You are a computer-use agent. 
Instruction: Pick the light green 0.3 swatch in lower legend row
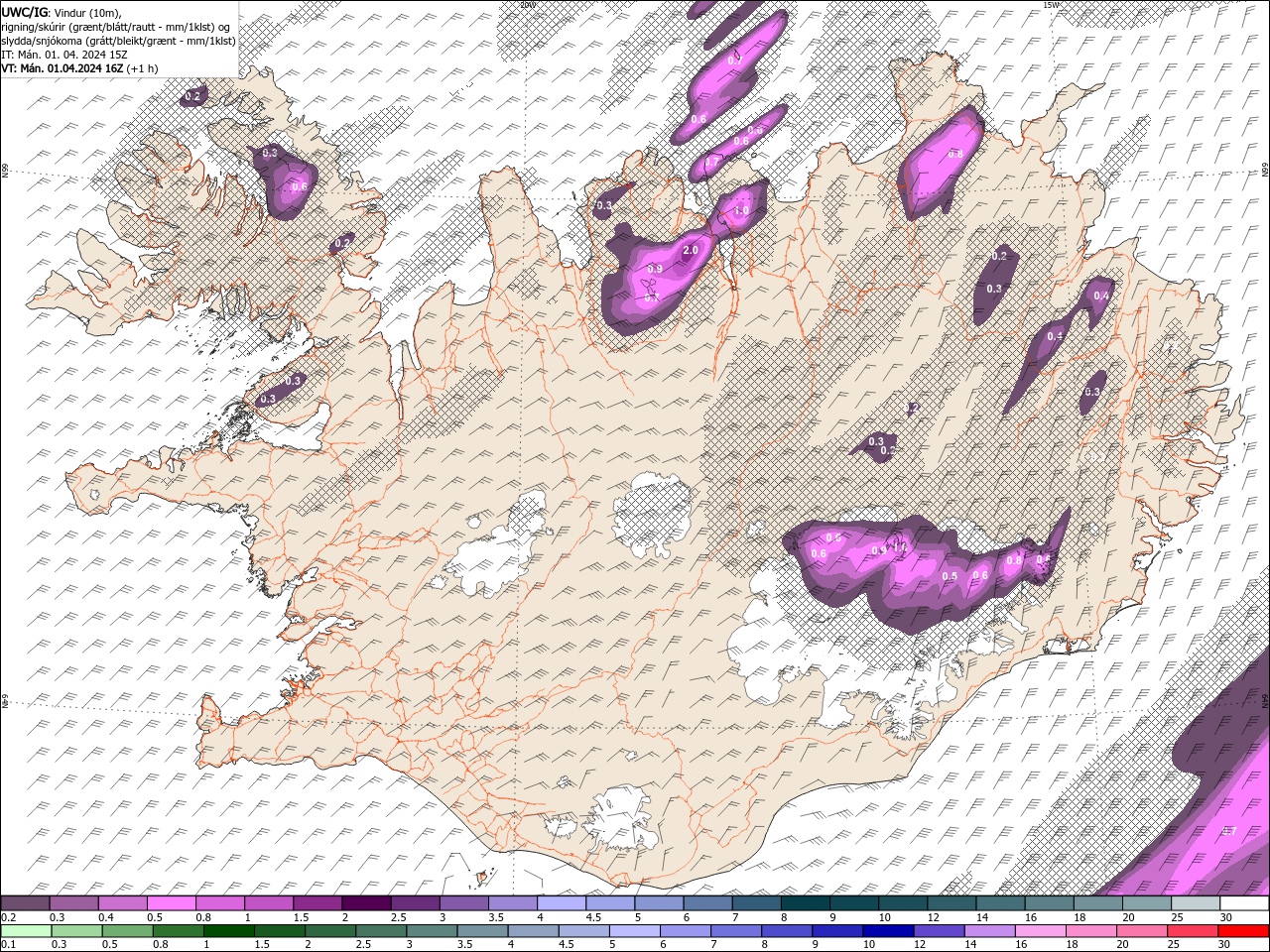[x=76, y=931]
